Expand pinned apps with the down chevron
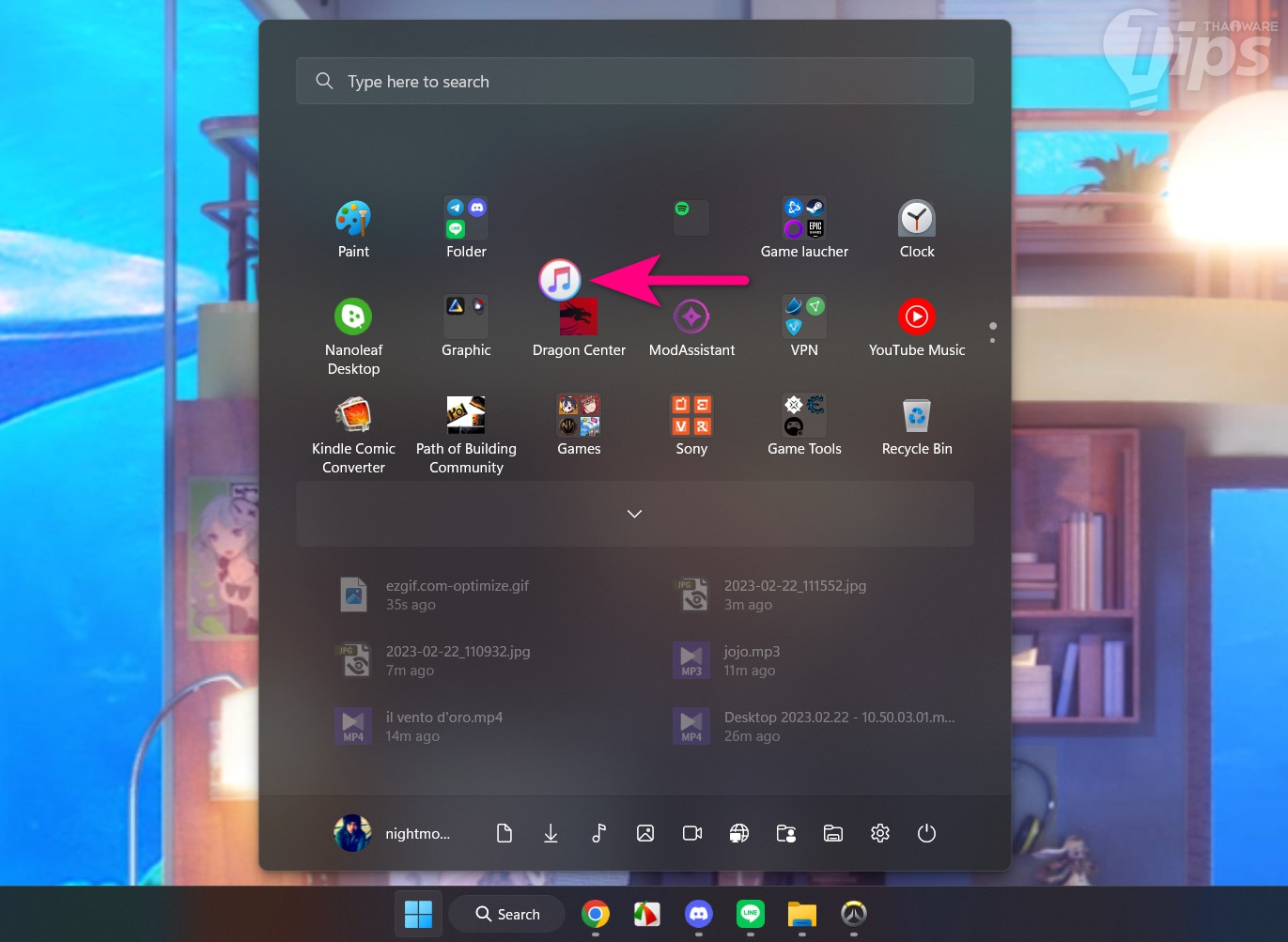Viewport: 1288px width, 942px height. [634, 514]
